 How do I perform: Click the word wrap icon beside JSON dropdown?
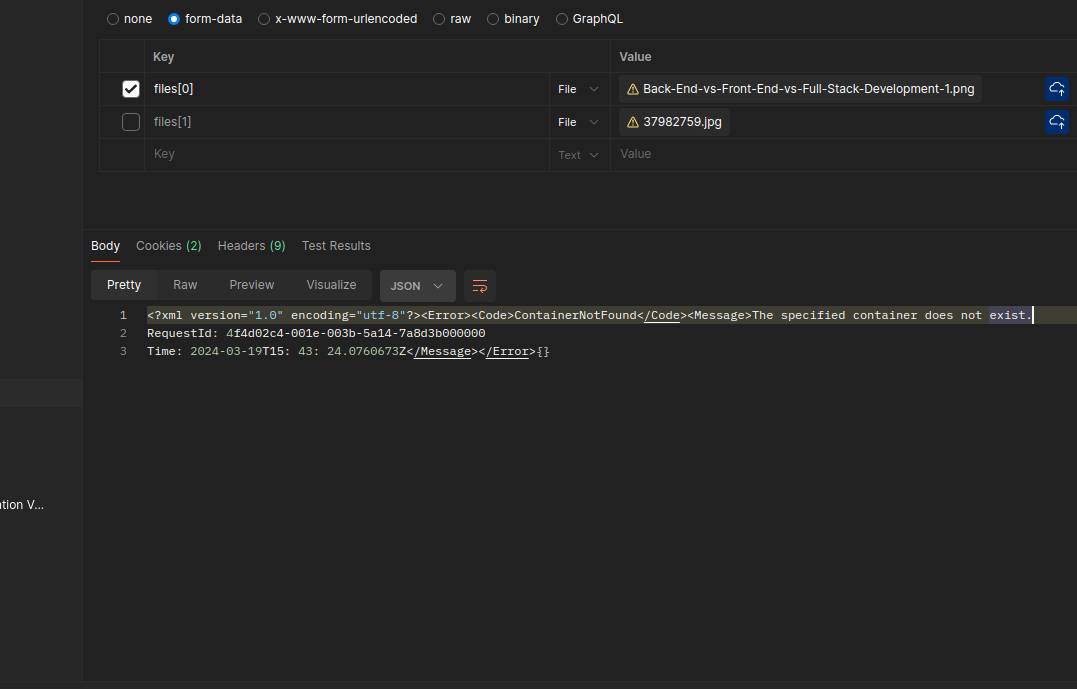(480, 286)
